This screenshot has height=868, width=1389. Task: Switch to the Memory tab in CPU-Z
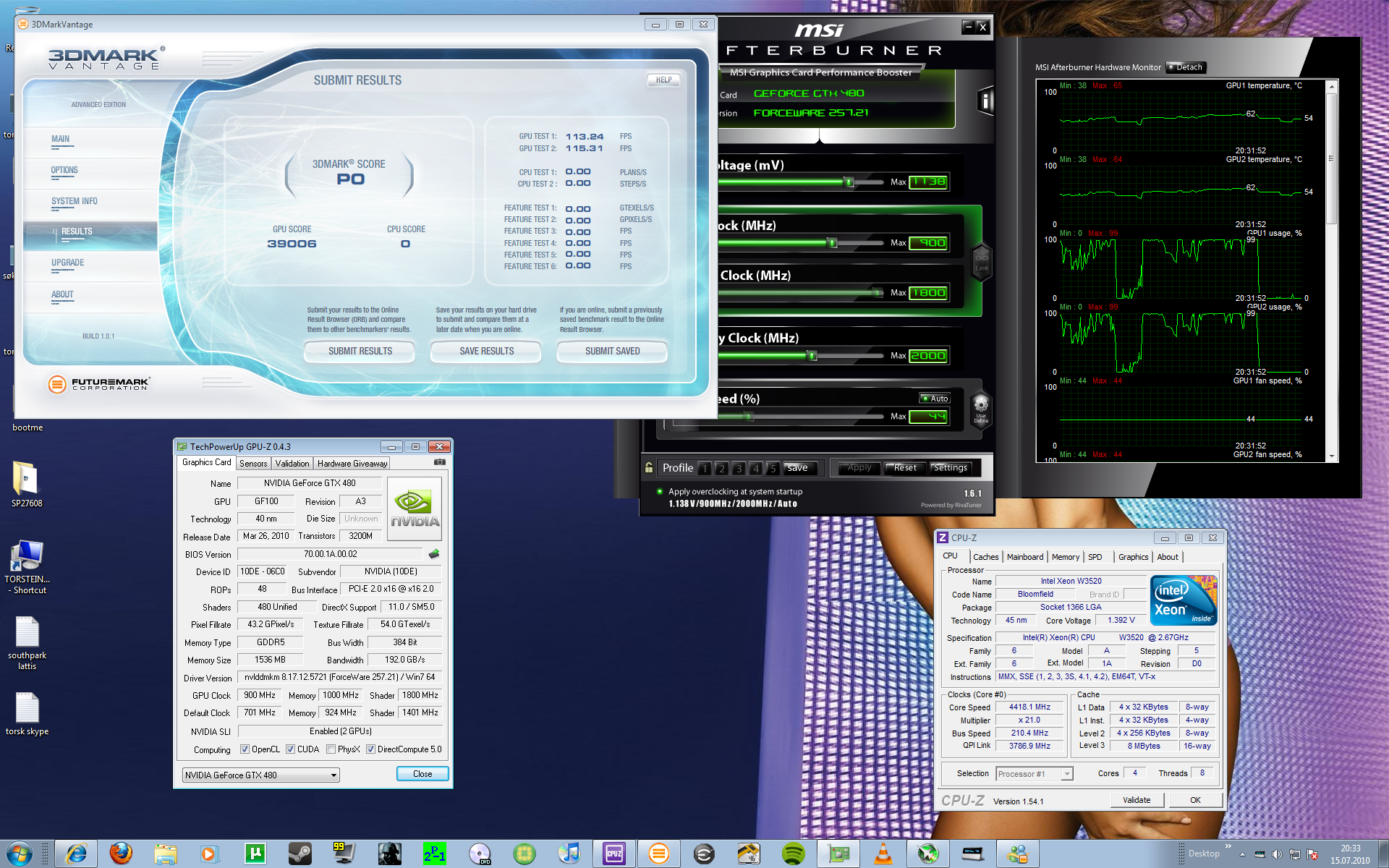click(1065, 557)
